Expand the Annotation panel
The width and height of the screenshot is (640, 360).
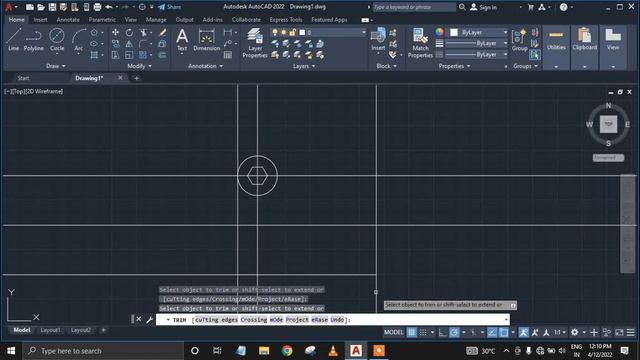tap(205, 66)
